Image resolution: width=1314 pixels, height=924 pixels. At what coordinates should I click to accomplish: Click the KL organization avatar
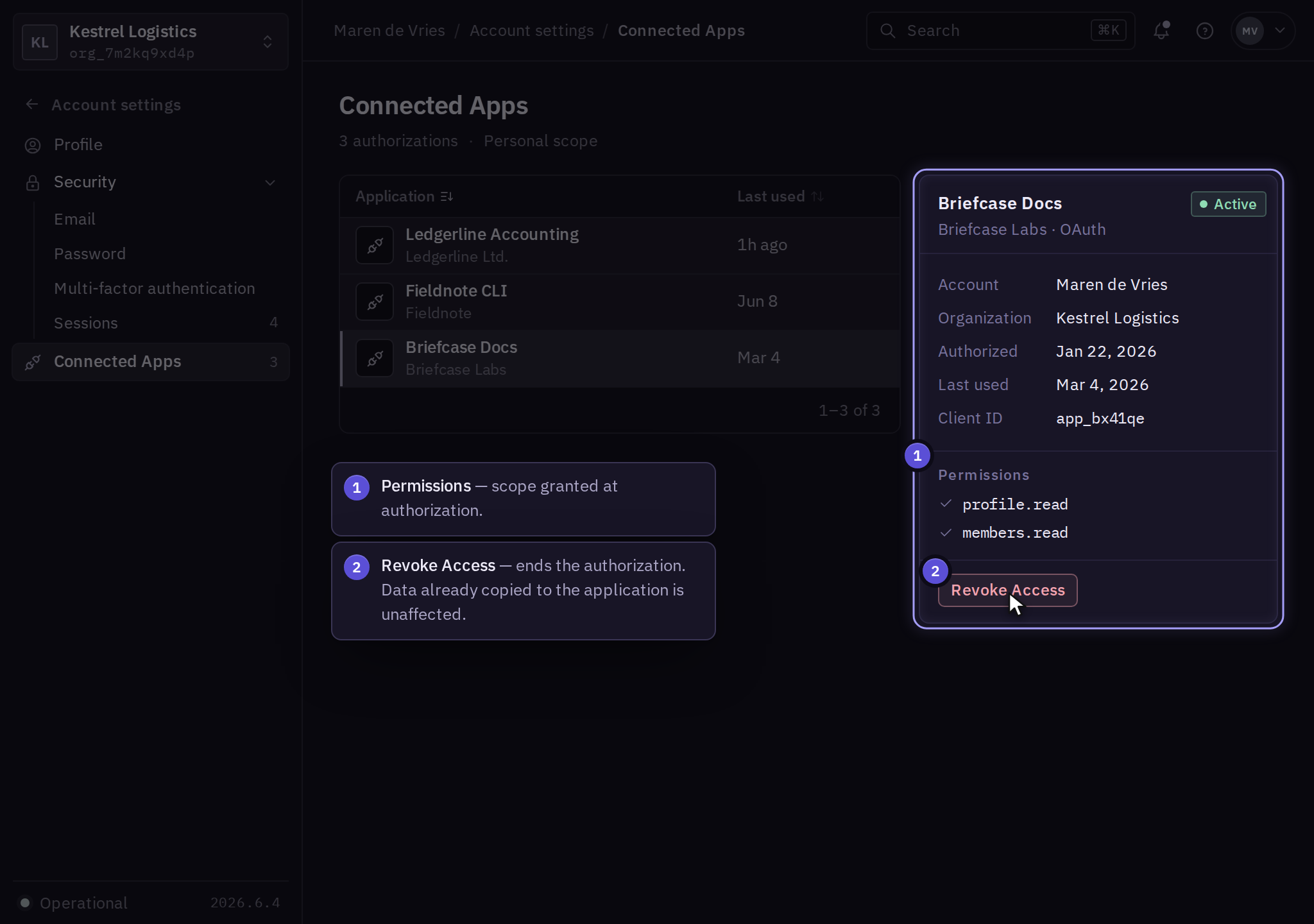tap(40, 42)
